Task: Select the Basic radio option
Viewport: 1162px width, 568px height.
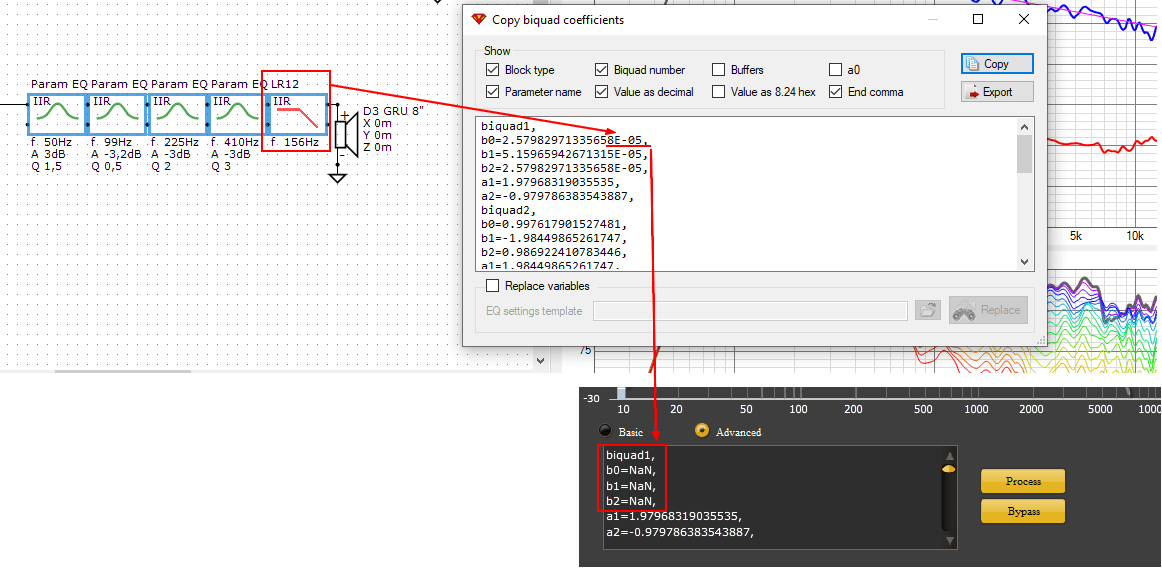Action: point(605,431)
